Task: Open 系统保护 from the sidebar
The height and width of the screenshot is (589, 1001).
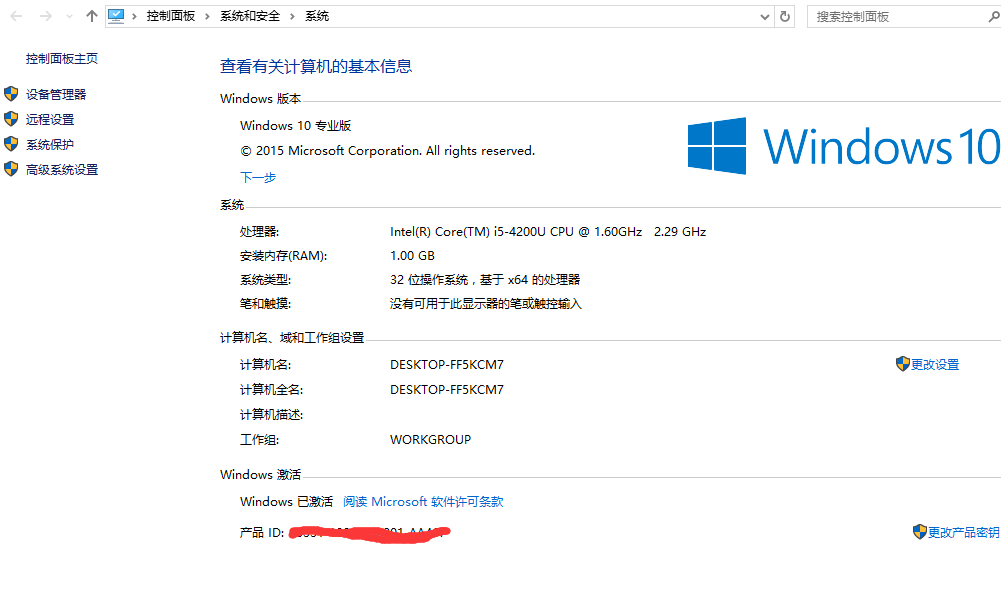Action: [50, 145]
